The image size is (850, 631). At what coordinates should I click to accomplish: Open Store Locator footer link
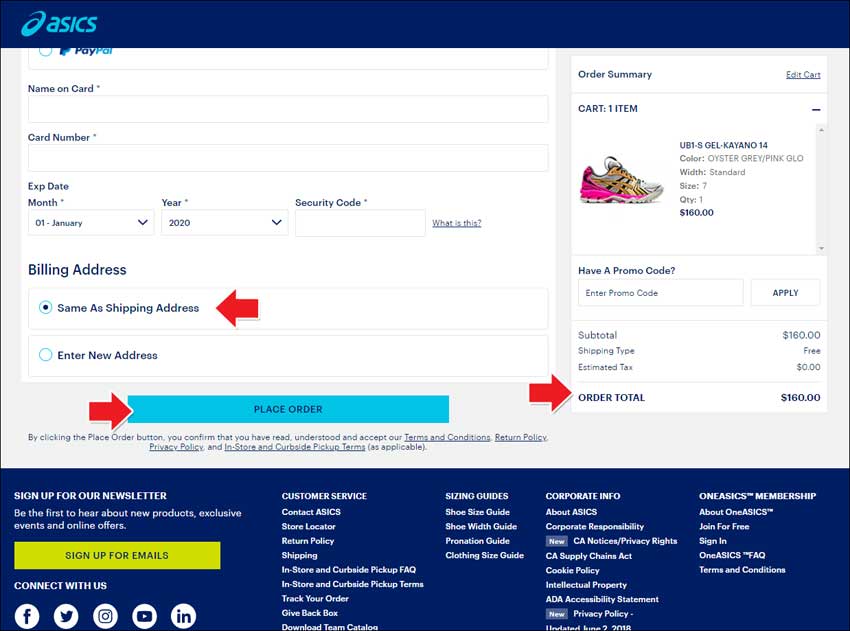click(x=308, y=526)
